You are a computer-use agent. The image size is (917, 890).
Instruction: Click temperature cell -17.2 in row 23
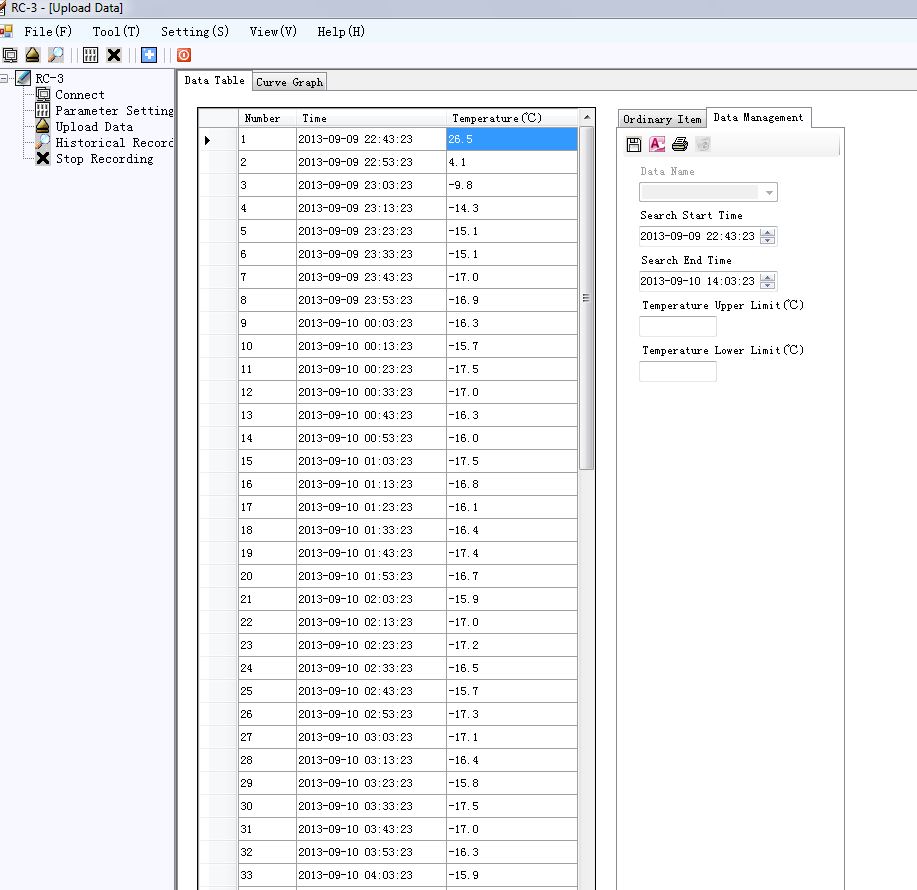(x=512, y=645)
